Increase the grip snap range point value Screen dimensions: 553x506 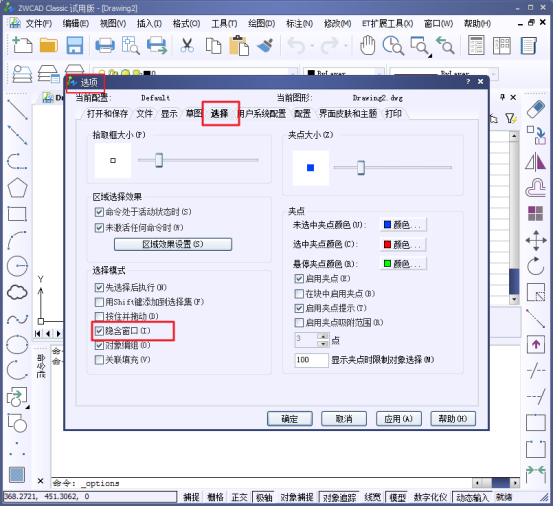click(323, 337)
